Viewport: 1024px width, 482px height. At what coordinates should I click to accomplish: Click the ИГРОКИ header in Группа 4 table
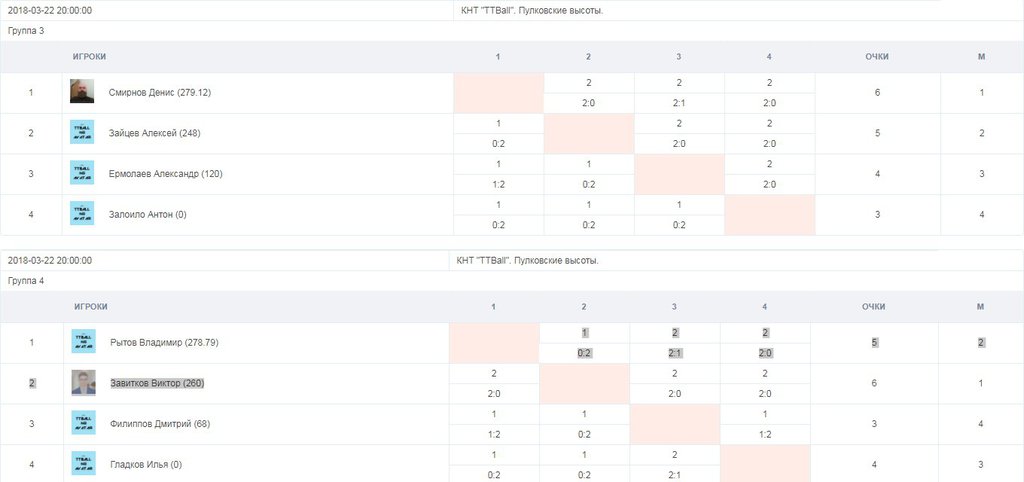click(90, 307)
